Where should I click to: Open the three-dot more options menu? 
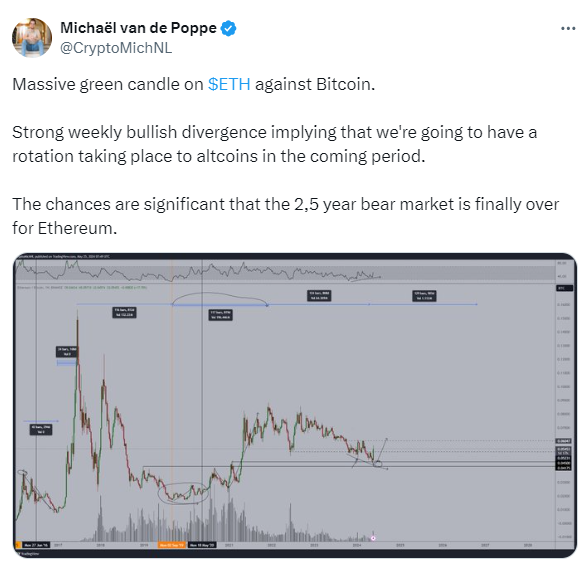click(x=568, y=29)
